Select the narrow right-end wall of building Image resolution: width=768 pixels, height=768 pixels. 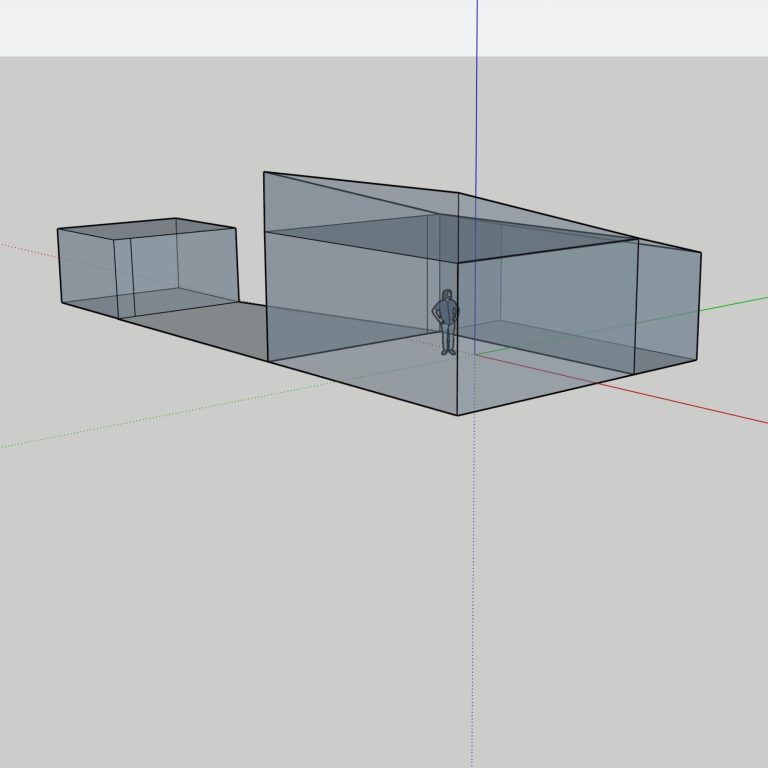tap(668, 306)
